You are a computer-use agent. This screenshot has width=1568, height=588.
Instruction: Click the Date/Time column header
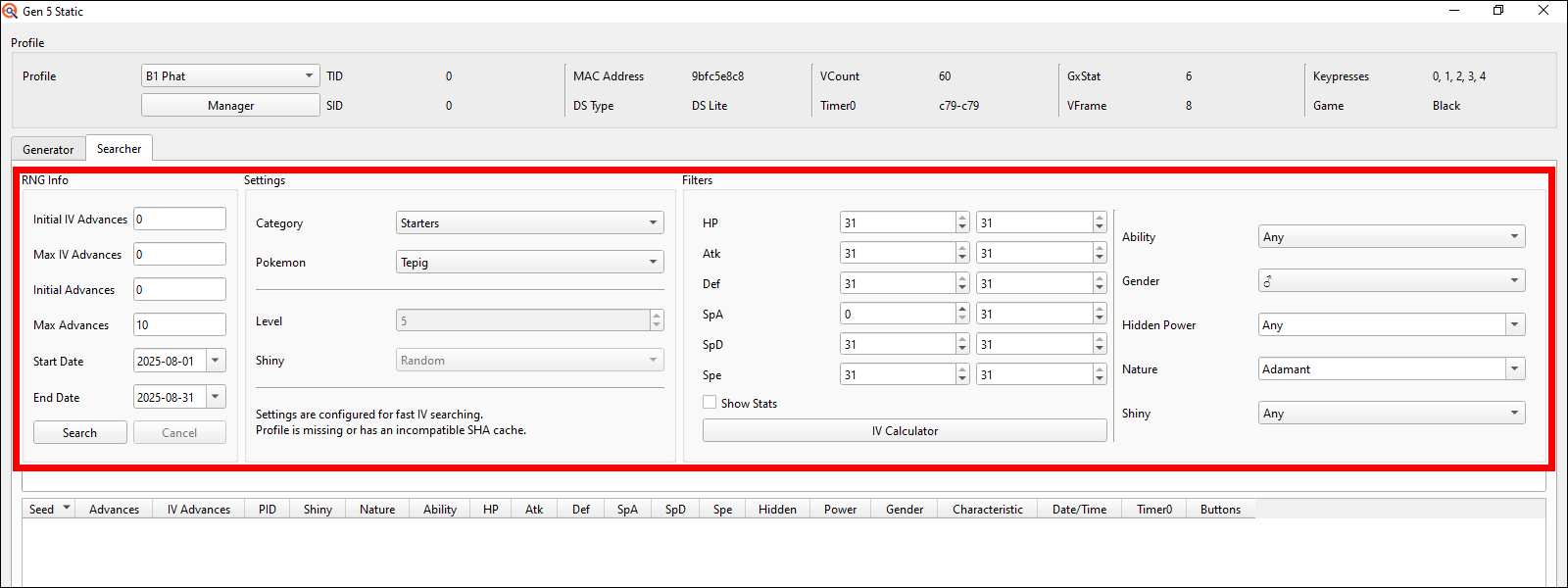pos(1079,509)
